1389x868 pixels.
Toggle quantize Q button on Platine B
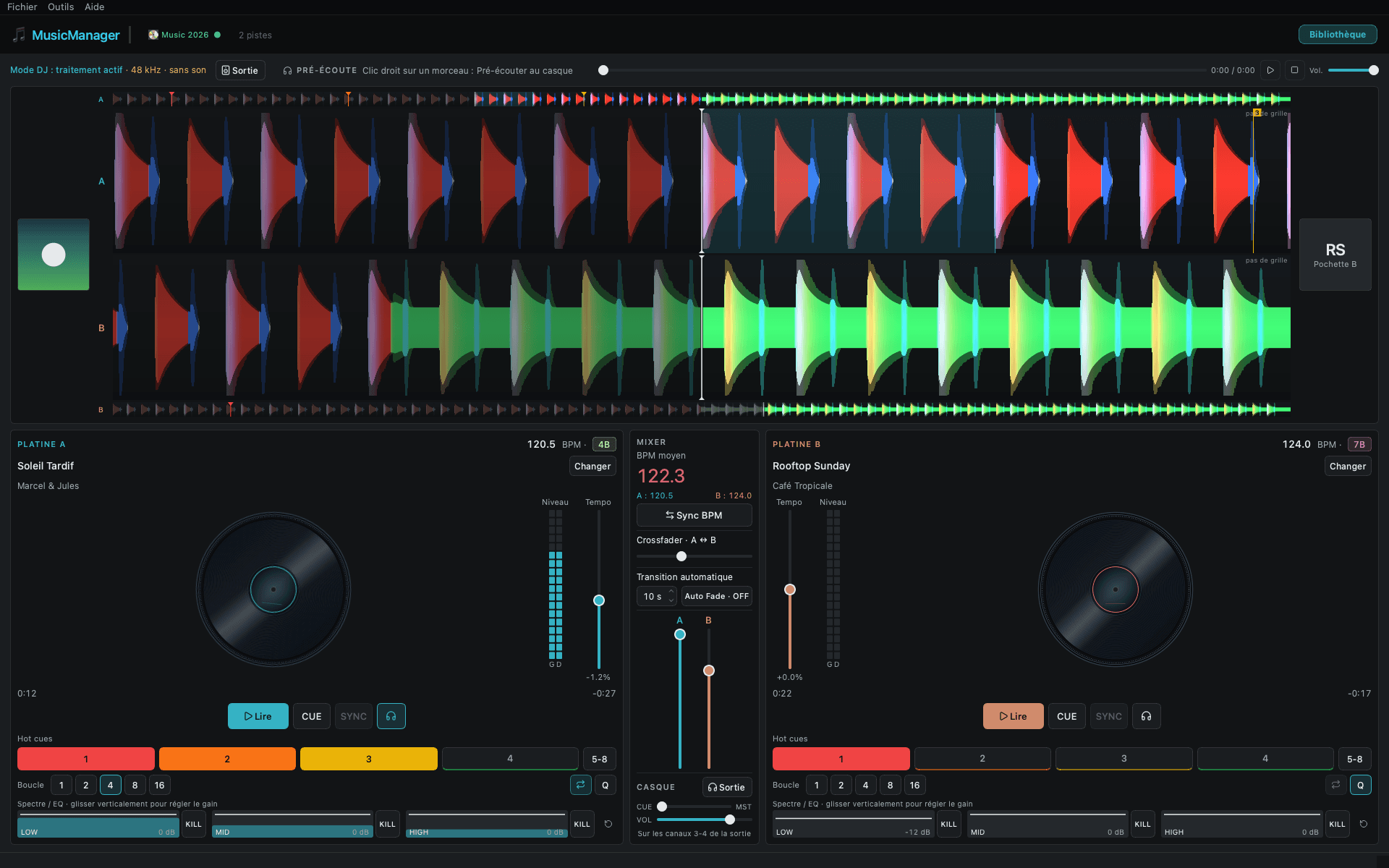(x=1360, y=785)
